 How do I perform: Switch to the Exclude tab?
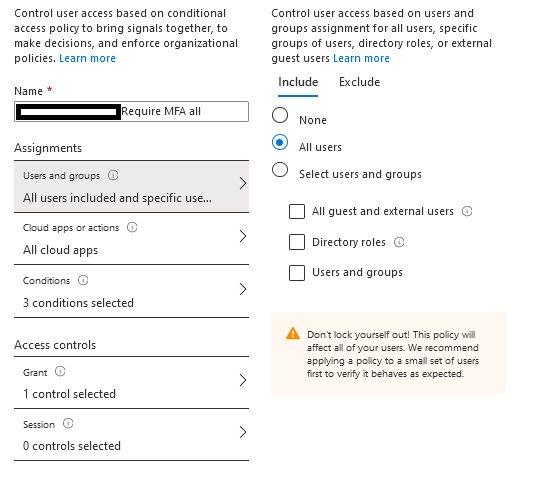[x=359, y=82]
